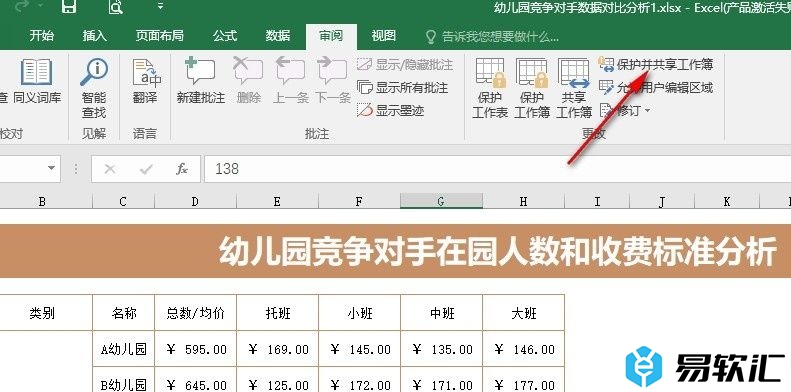Image resolution: width=791 pixels, height=392 pixels.
Task: Click the 小班 header cell
Action: click(360, 313)
